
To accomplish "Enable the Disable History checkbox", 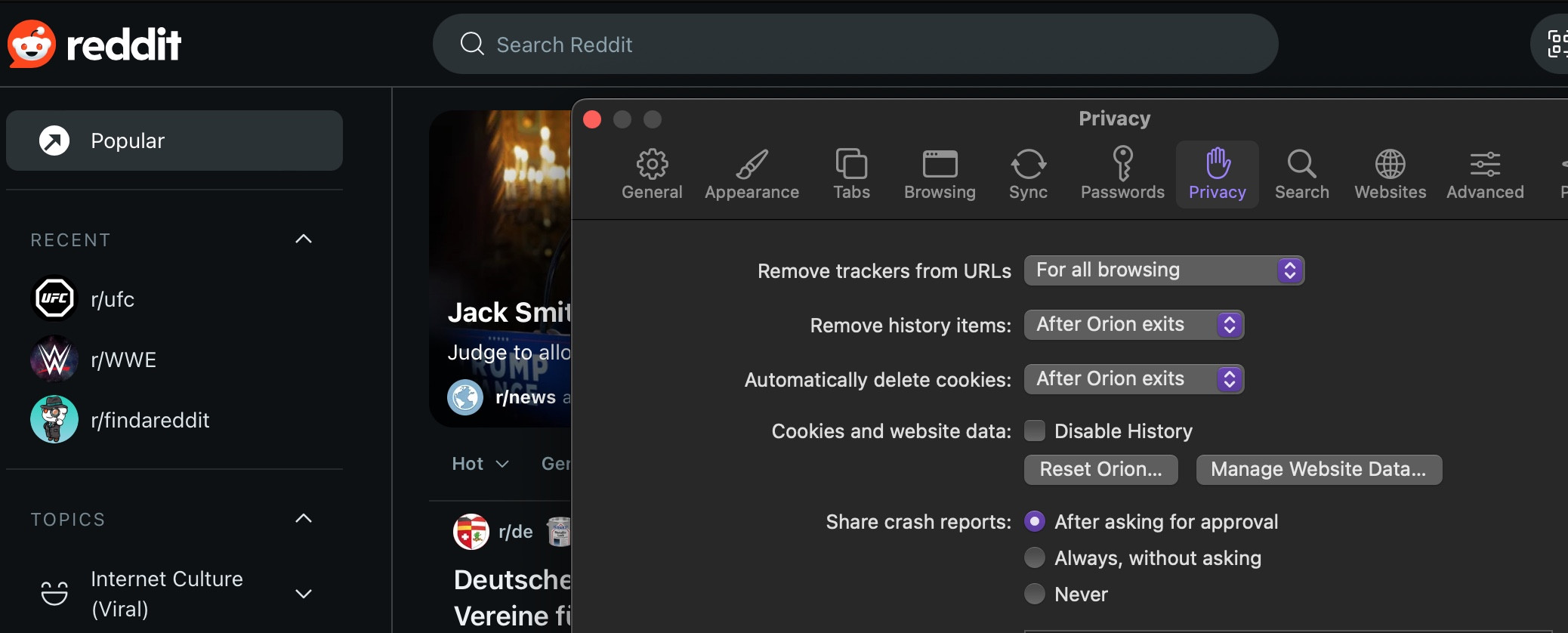I will point(1035,431).
